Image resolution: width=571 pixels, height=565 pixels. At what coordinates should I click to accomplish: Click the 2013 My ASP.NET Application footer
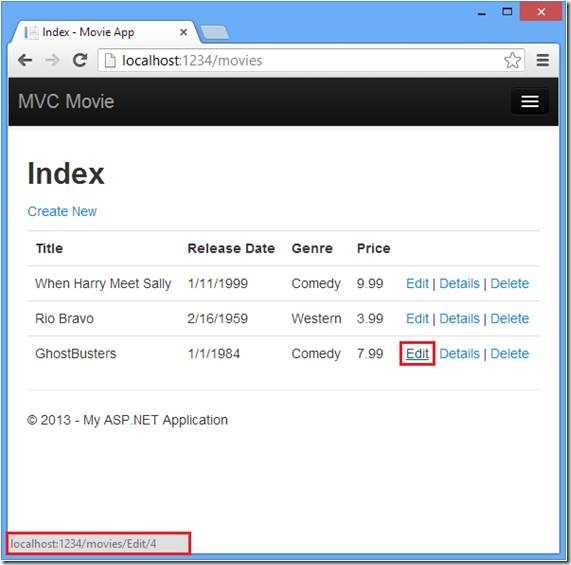tap(127, 420)
